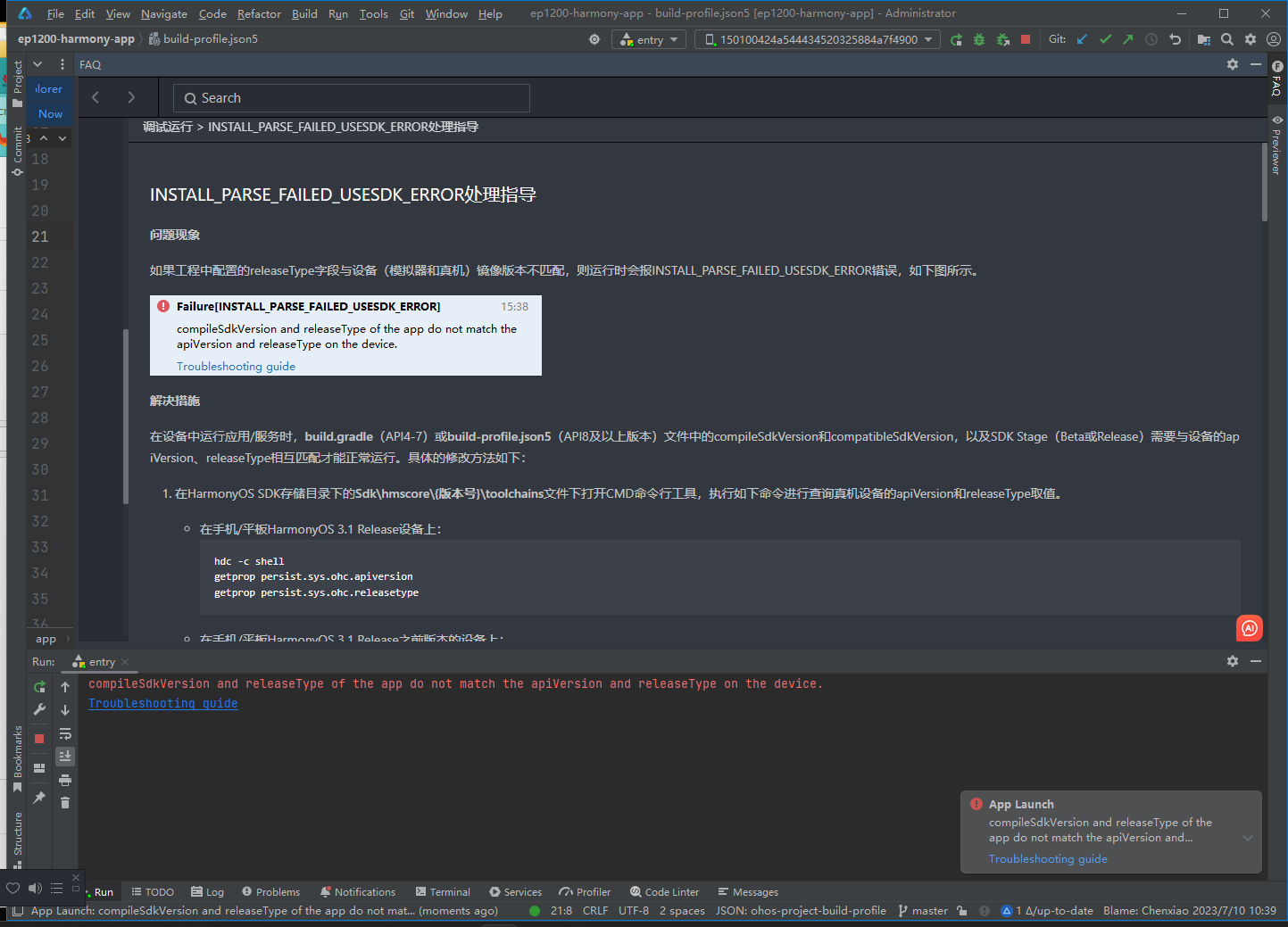This screenshot has width=1288, height=927.
Task: Click the rerun entry icon in the top toolbar
Action: tap(956, 39)
